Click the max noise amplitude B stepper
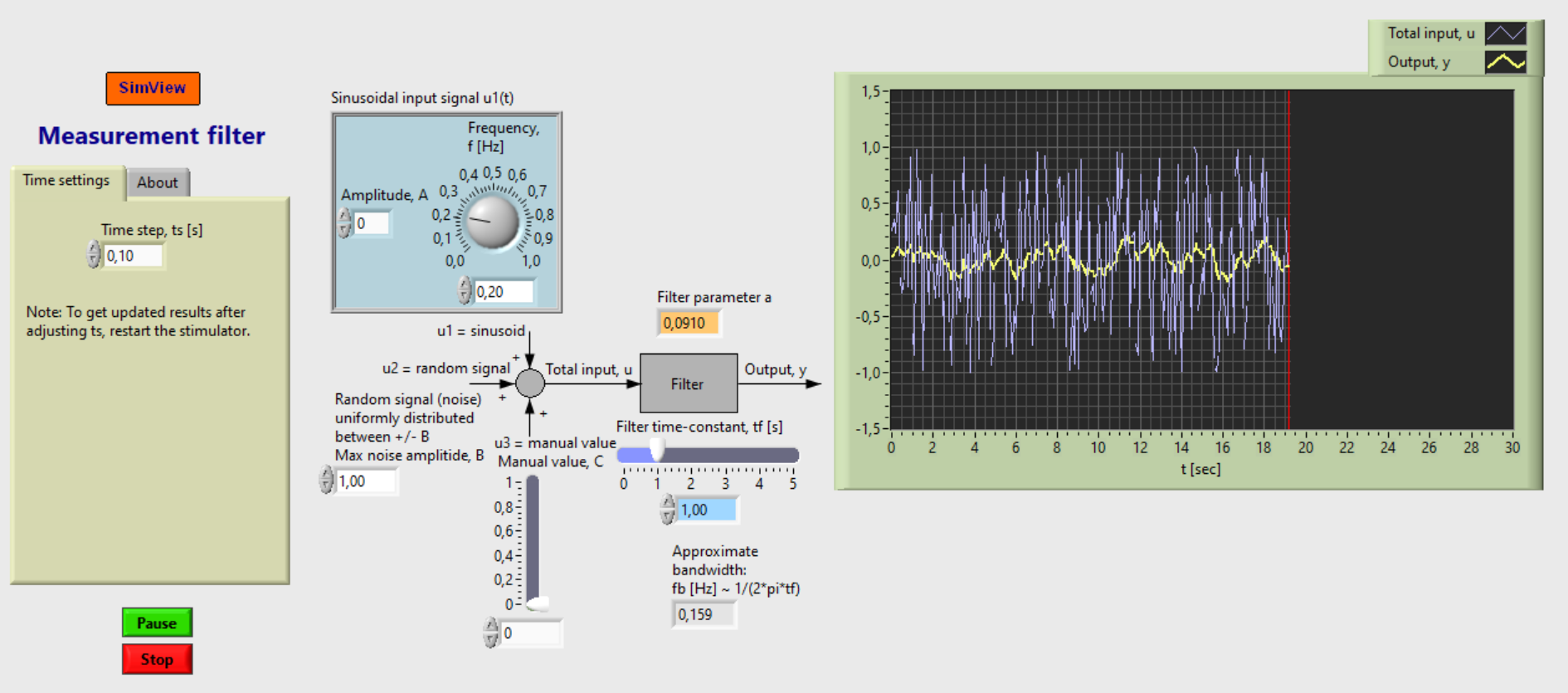This screenshot has height=693, width=1568. pos(326,481)
